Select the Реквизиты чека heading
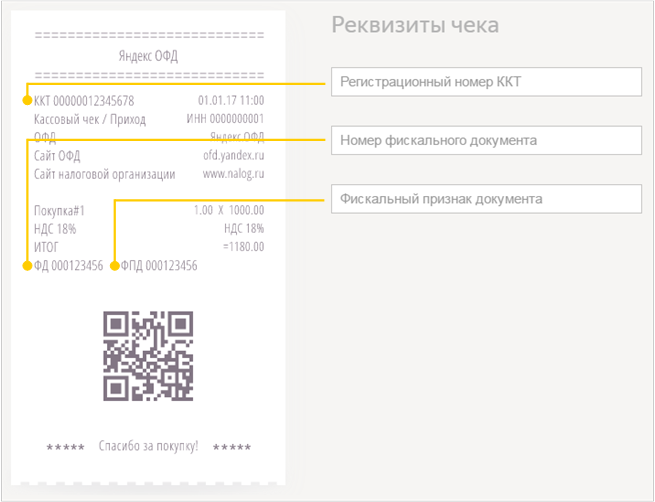 [x=415, y=25]
